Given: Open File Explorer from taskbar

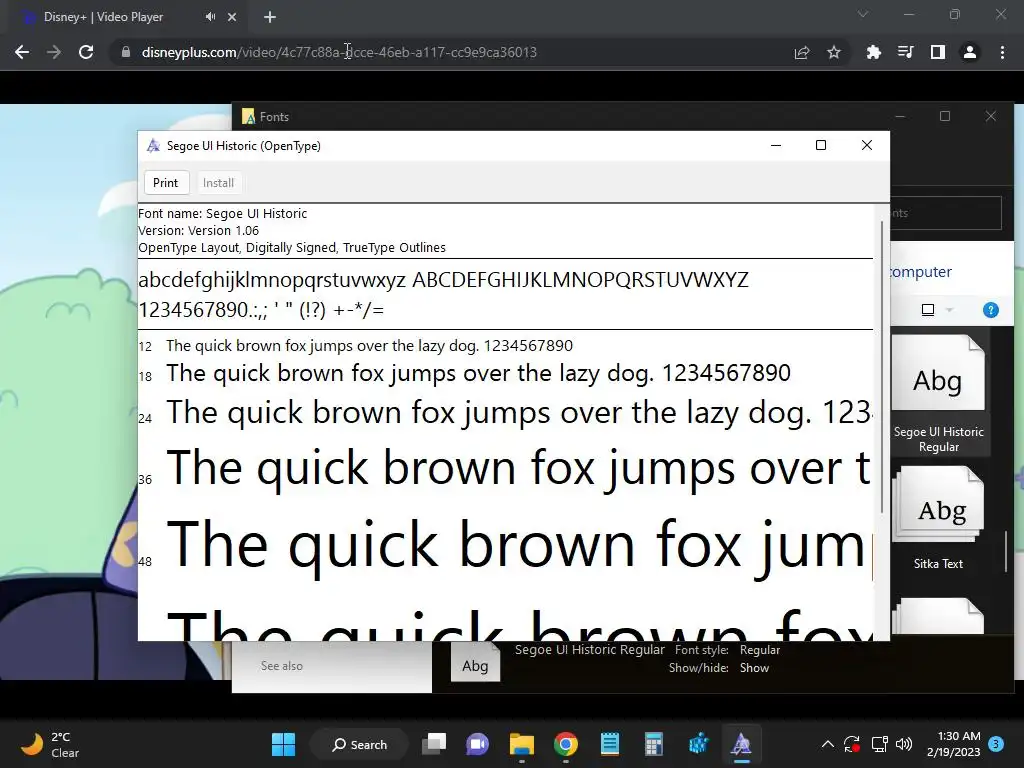Looking at the screenshot, I should tap(522, 744).
